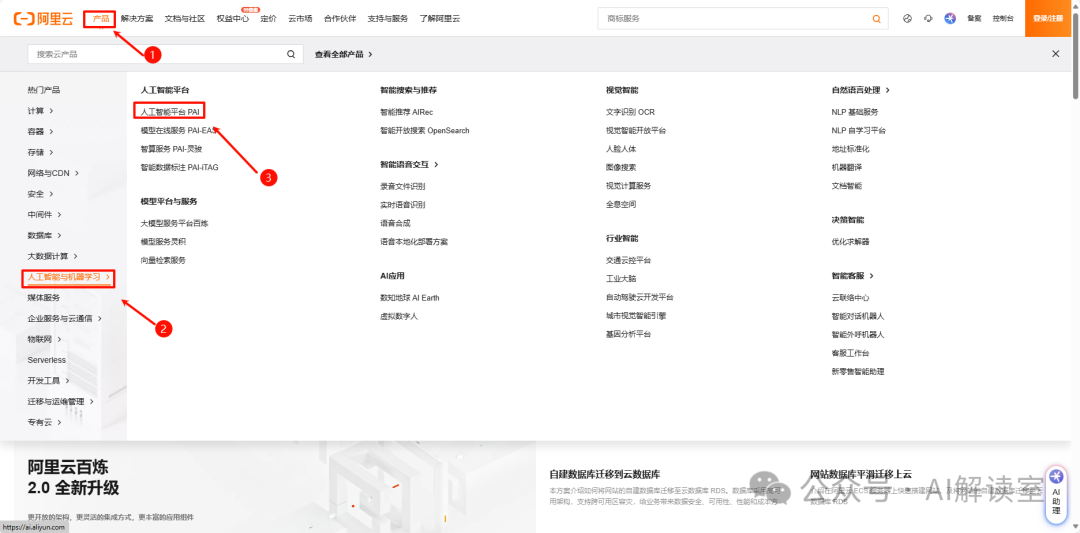This screenshot has height=533, width=1080.
Task: Open the 支持与服务 menu
Action: click(388, 19)
